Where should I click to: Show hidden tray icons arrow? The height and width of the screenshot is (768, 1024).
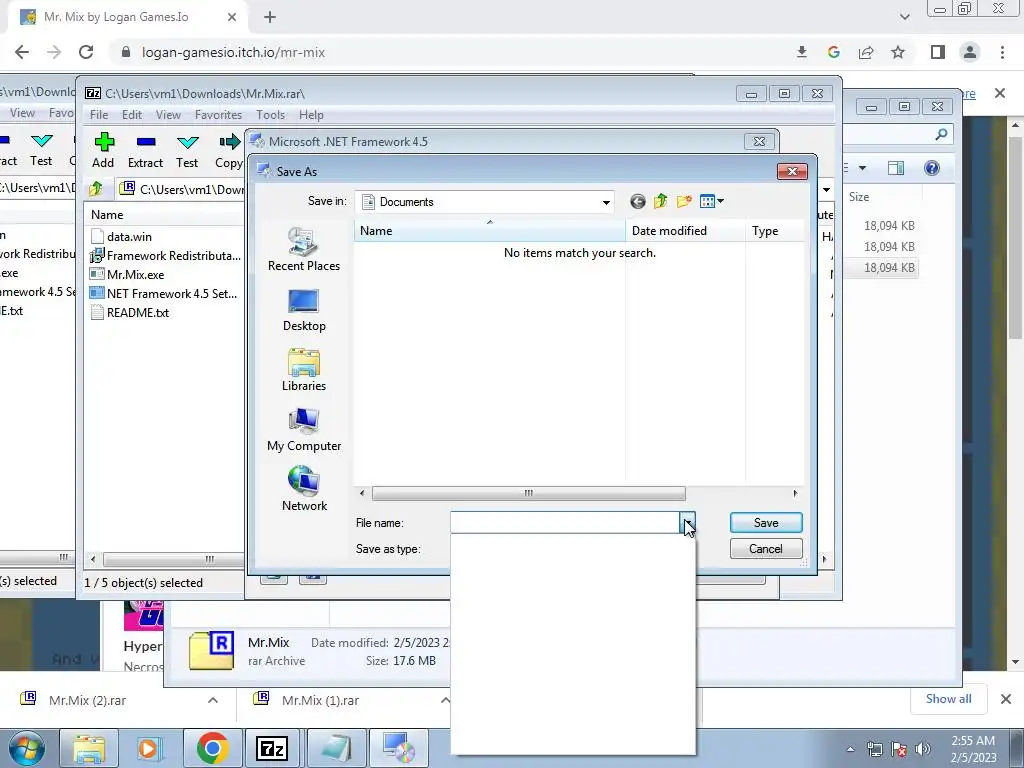[x=850, y=749]
